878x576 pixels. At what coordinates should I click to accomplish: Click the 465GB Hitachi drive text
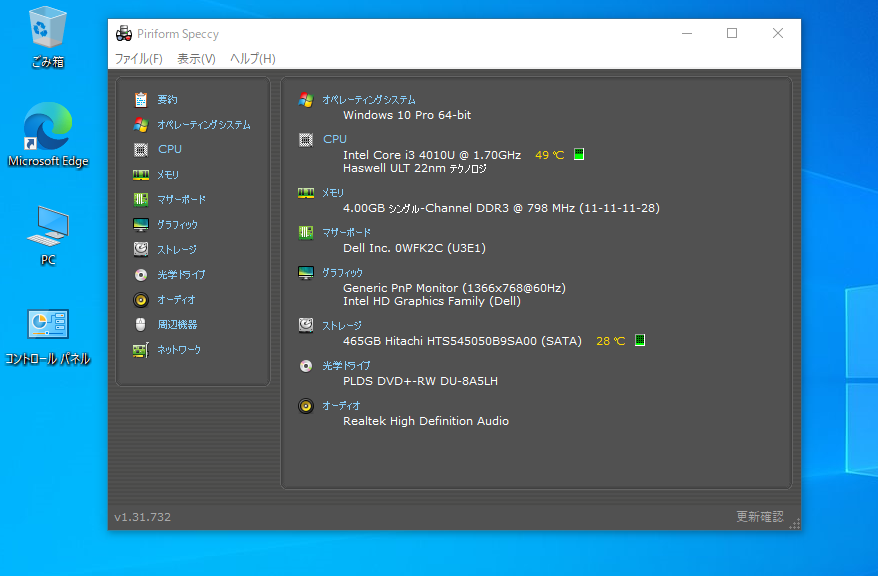pos(462,341)
